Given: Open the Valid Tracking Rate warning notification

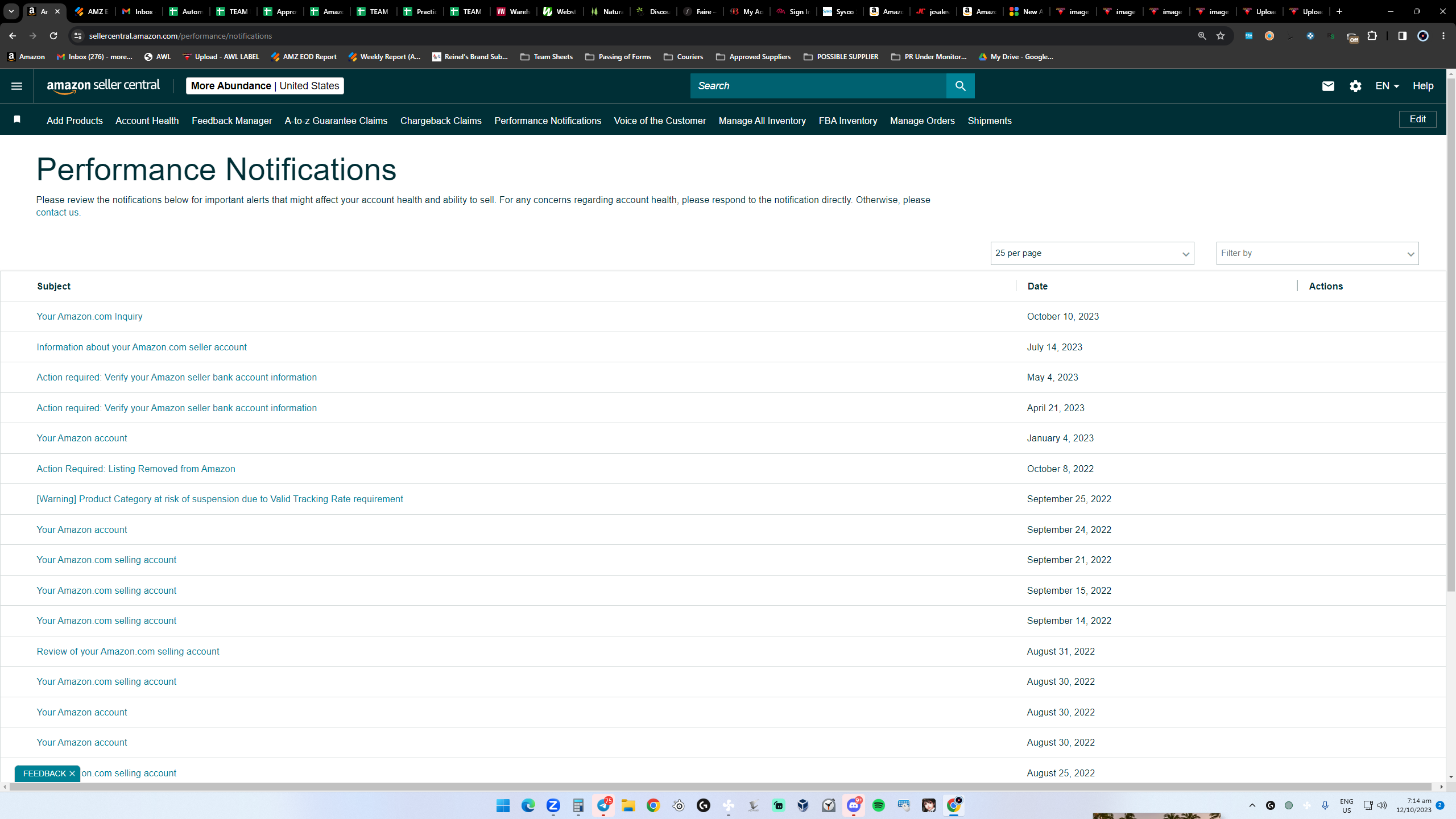Looking at the screenshot, I should [x=220, y=499].
